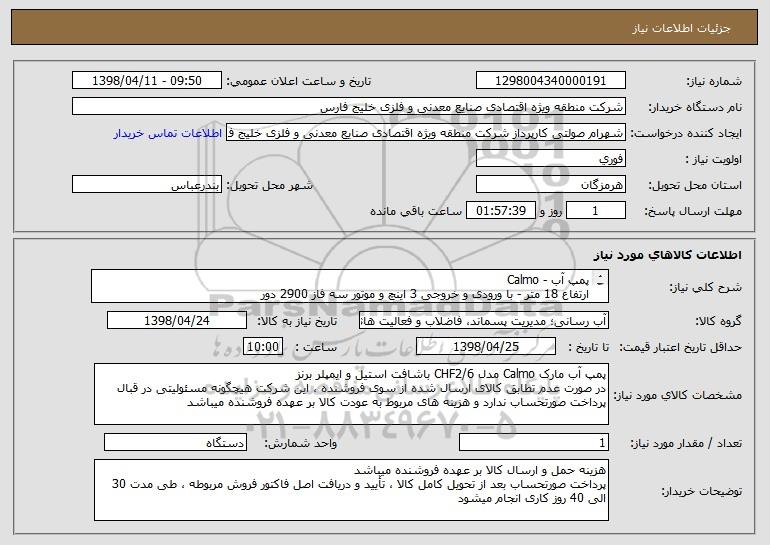Click the buyer notes text area

point(351,490)
